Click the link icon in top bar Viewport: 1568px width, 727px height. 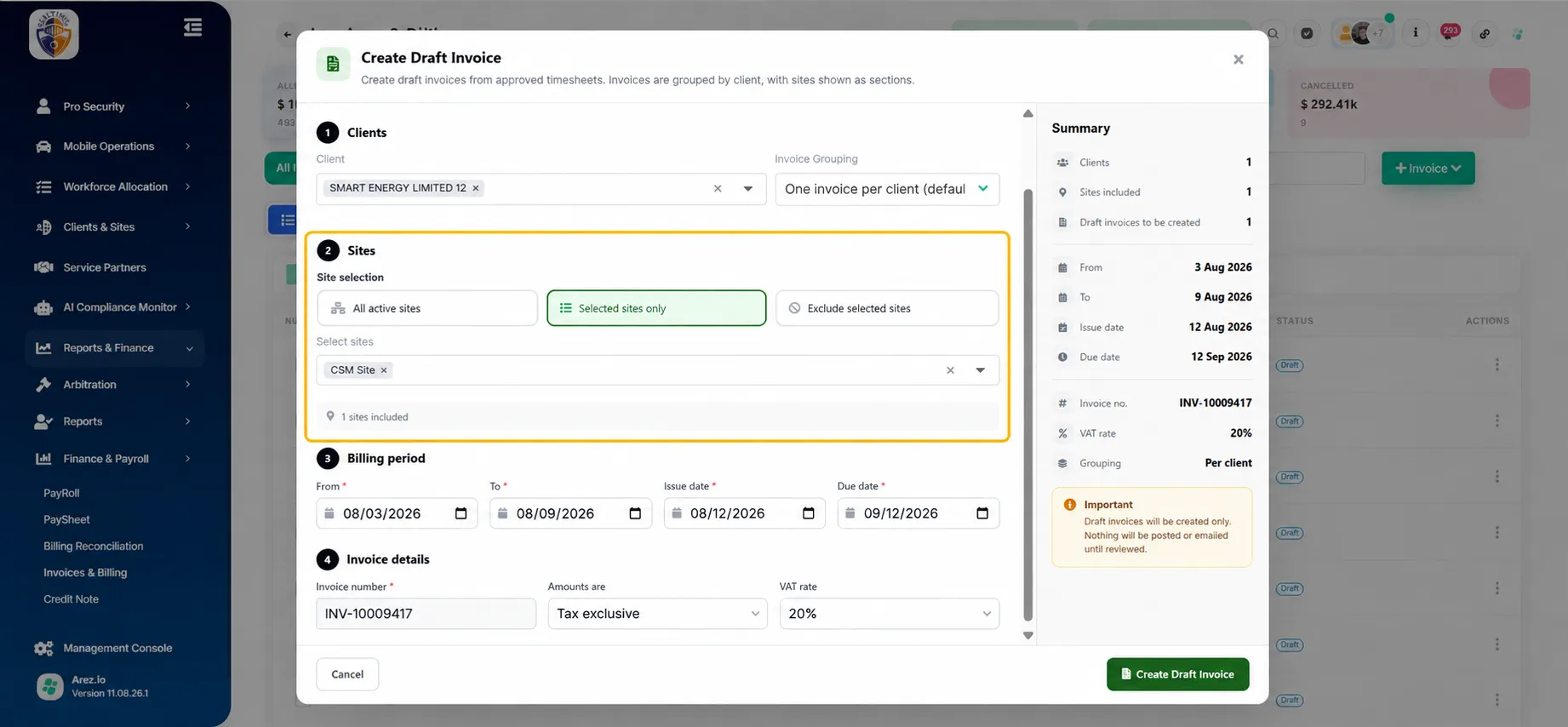click(x=1485, y=34)
